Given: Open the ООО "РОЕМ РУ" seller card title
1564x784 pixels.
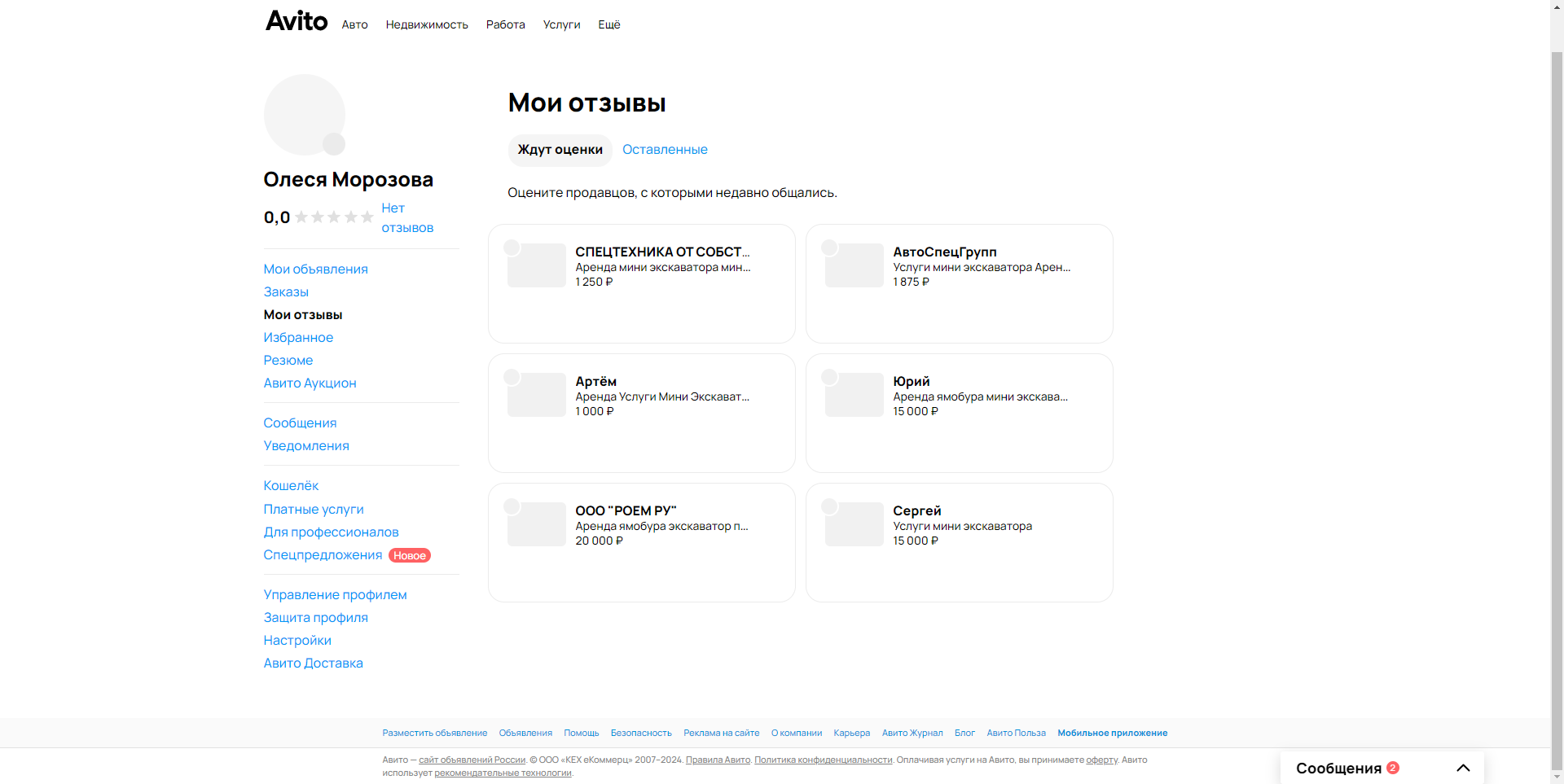Looking at the screenshot, I should [626, 511].
